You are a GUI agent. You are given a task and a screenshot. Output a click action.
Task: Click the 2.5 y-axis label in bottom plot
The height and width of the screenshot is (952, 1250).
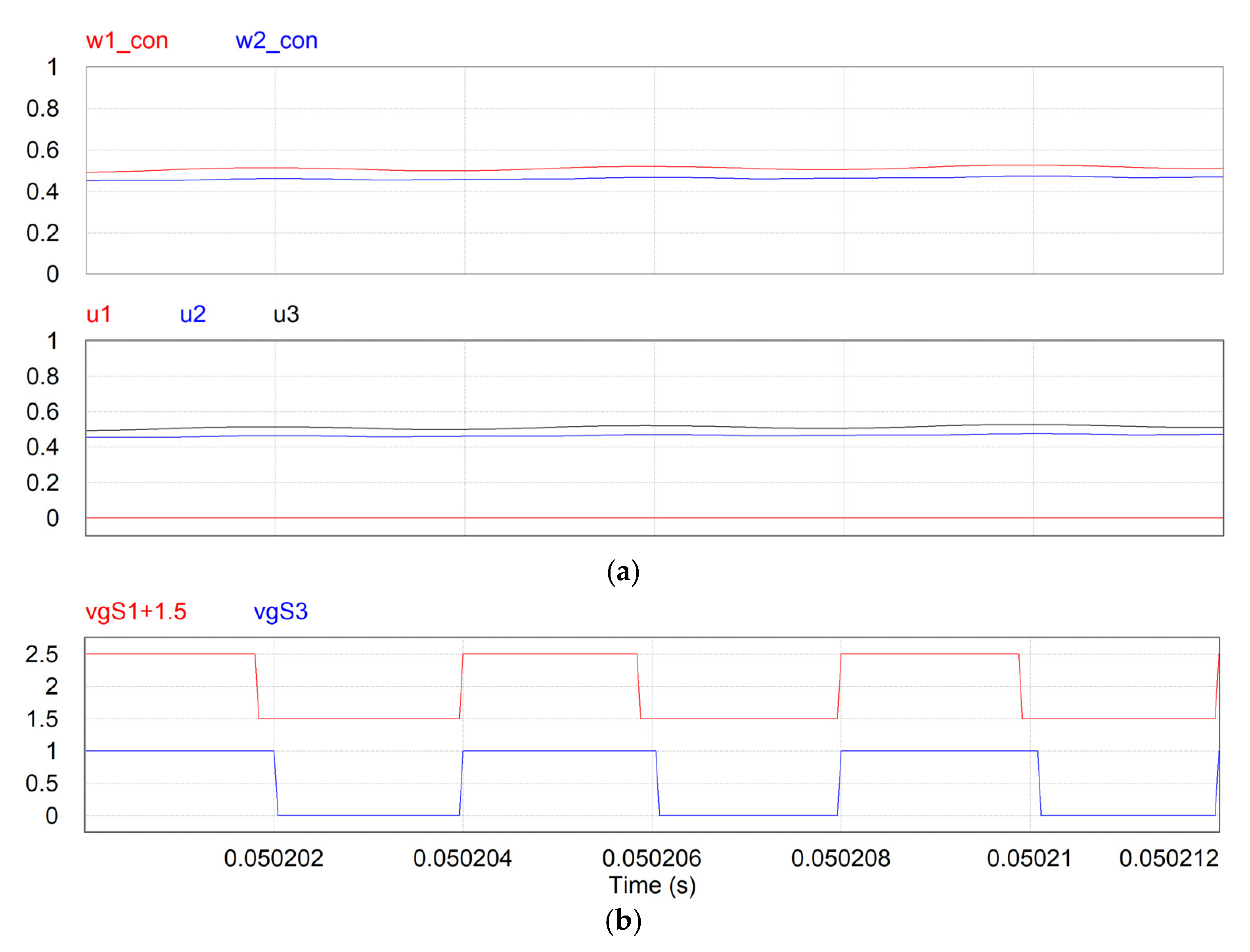click(x=42, y=655)
